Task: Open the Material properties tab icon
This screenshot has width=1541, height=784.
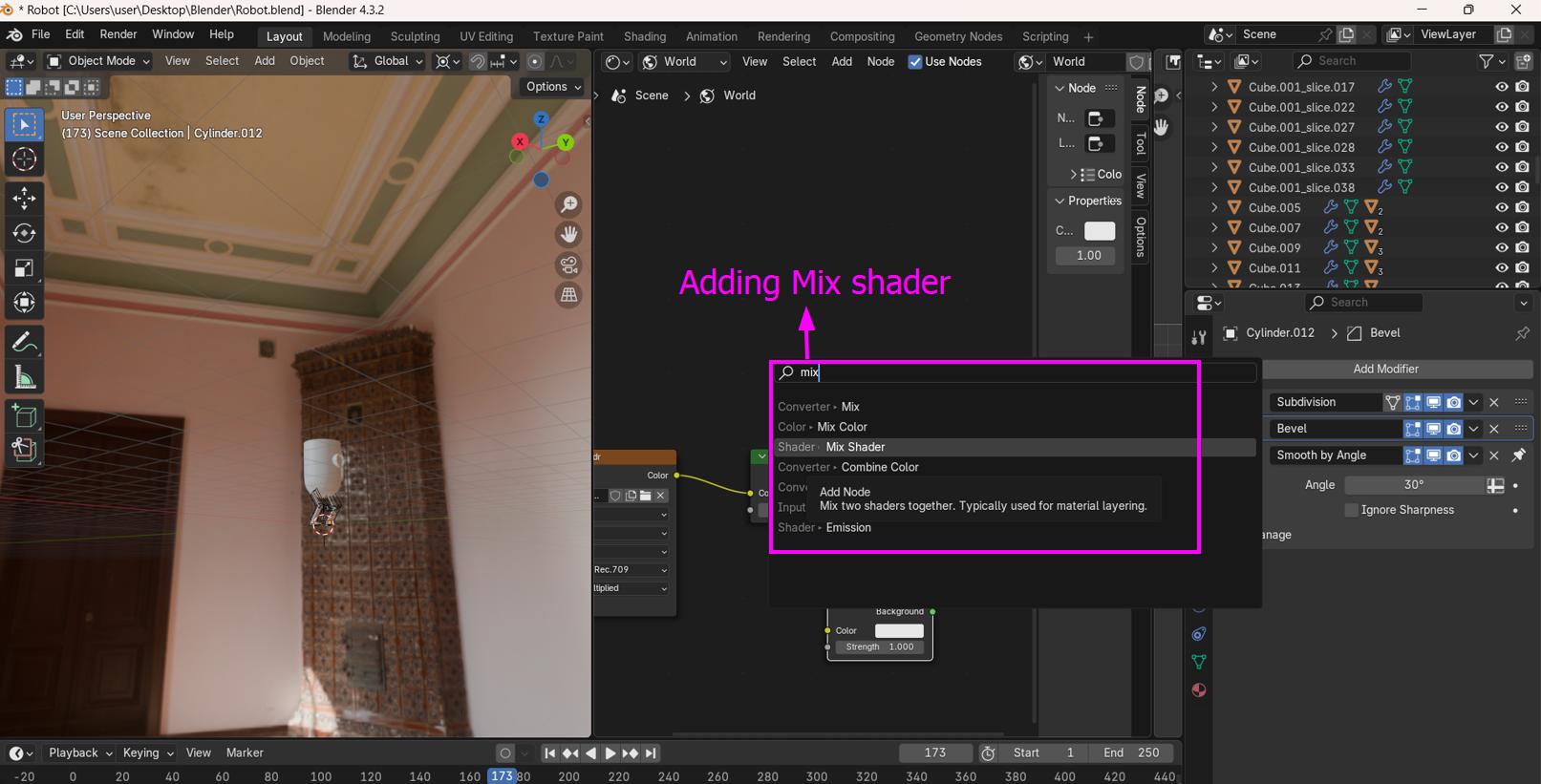Action: pyautogui.click(x=1199, y=690)
